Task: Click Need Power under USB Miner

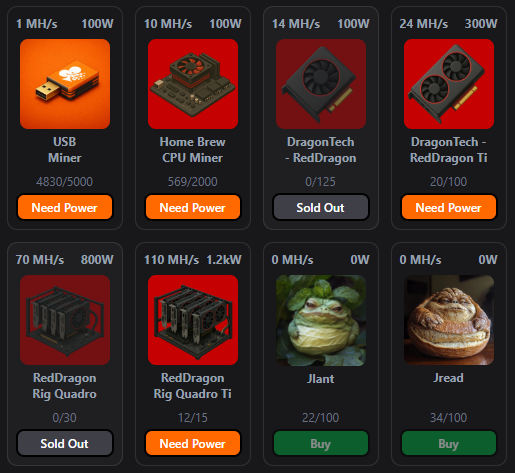Action: [65, 207]
